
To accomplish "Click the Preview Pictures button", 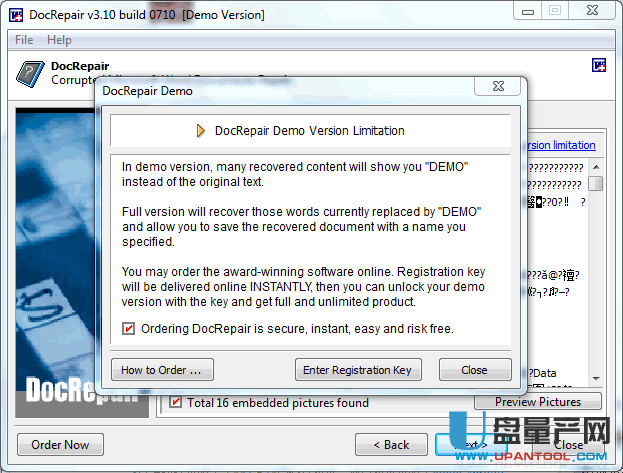I will click(x=538, y=402).
